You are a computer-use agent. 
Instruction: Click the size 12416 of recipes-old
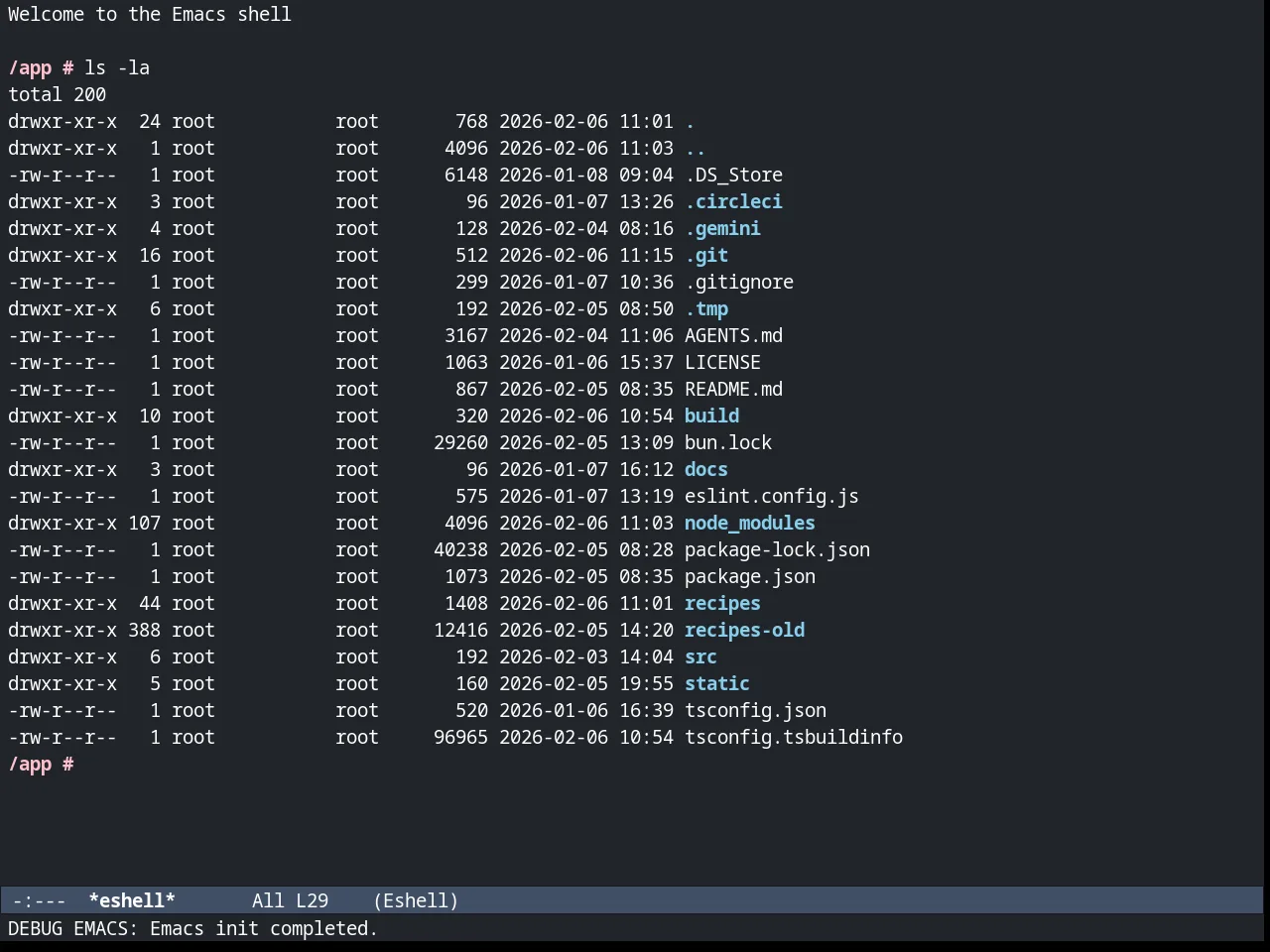460,630
